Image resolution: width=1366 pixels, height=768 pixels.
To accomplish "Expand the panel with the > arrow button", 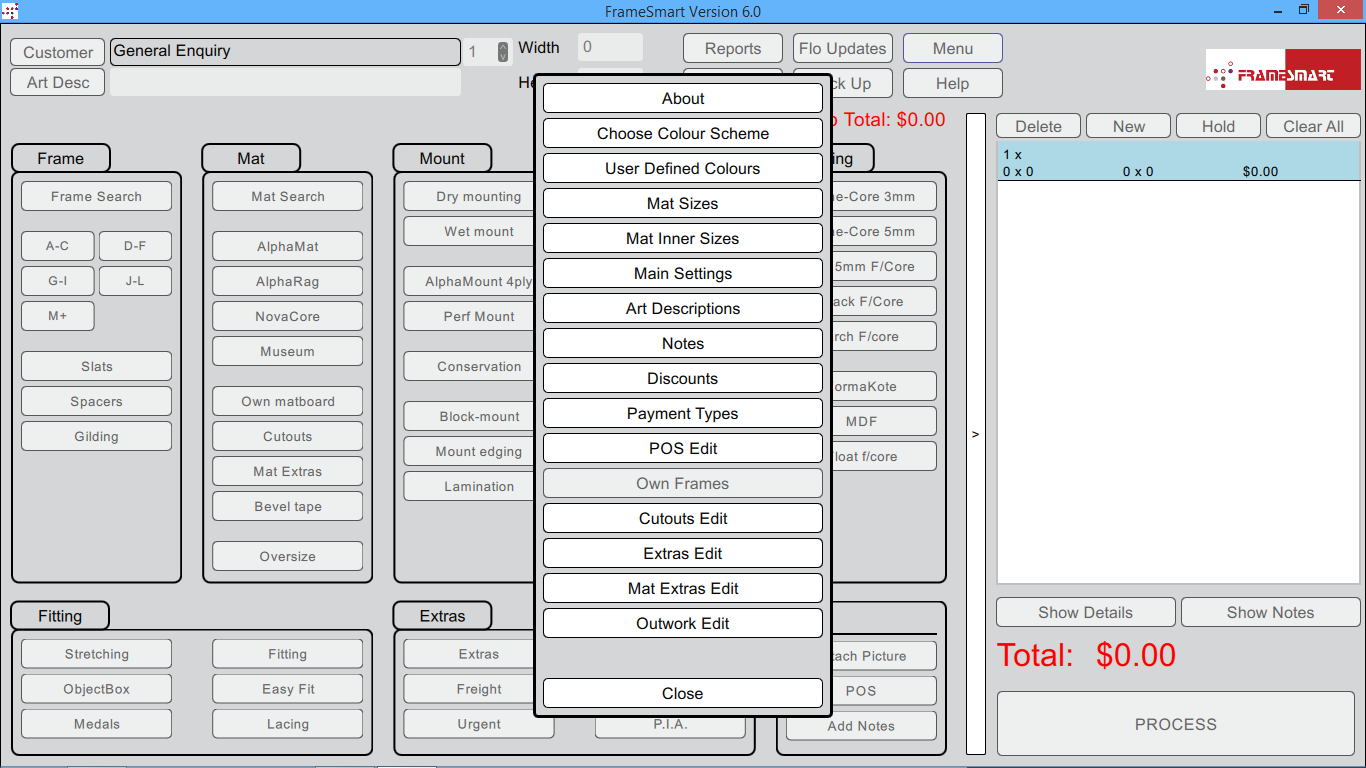I will (976, 434).
